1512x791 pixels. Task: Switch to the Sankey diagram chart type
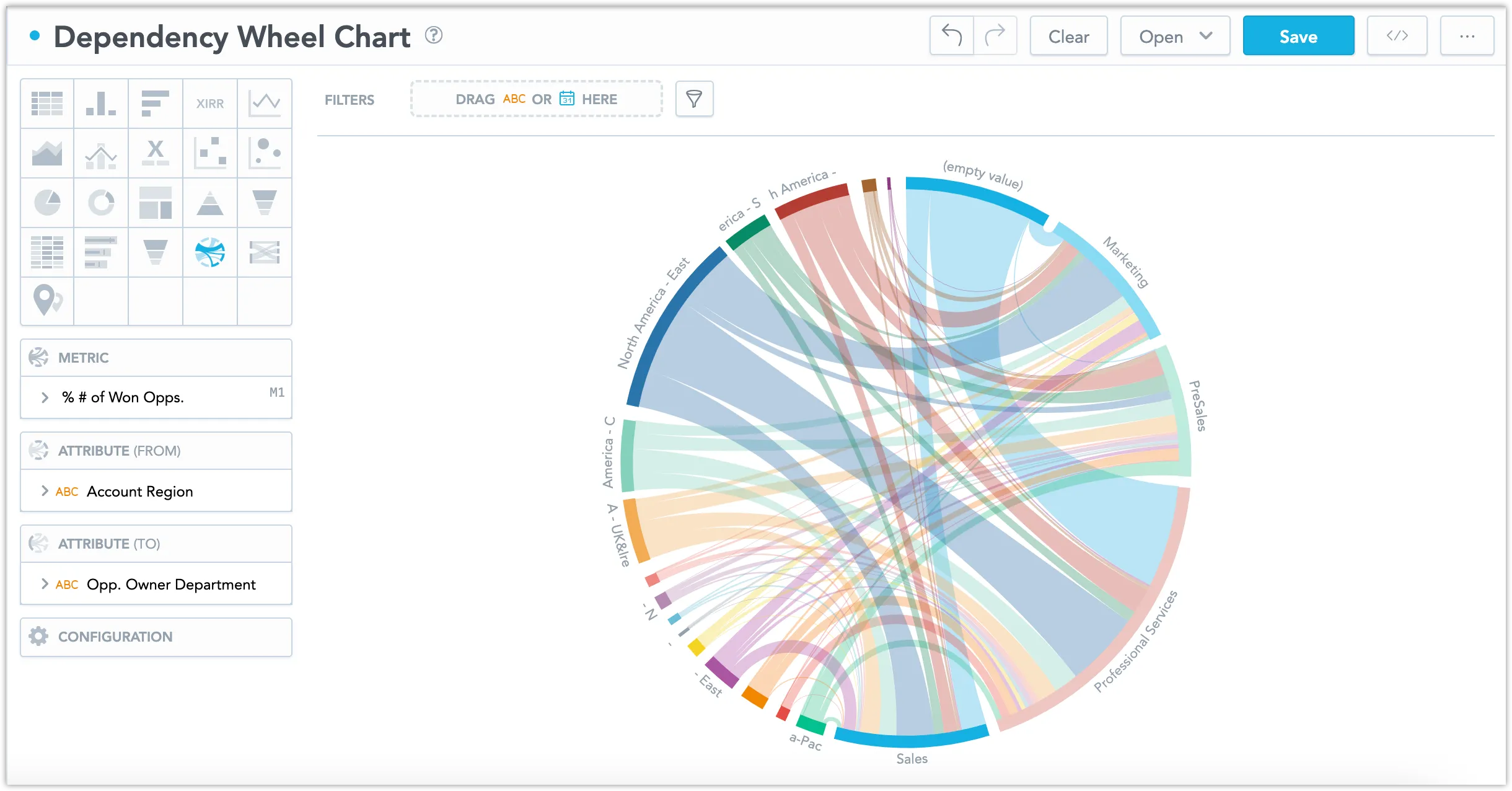coord(265,252)
